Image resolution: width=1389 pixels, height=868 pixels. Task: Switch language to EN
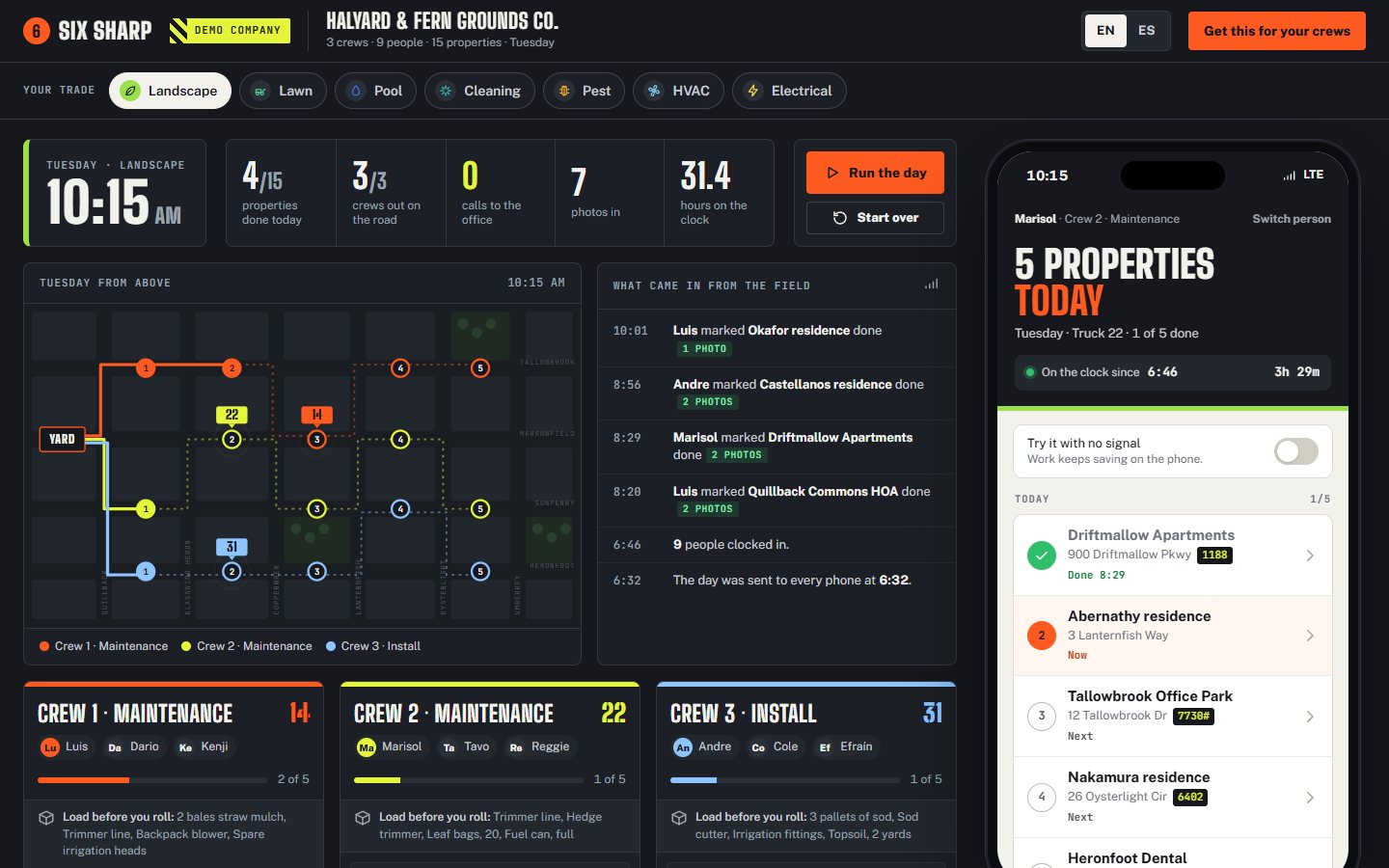click(x=1105, y=31)
